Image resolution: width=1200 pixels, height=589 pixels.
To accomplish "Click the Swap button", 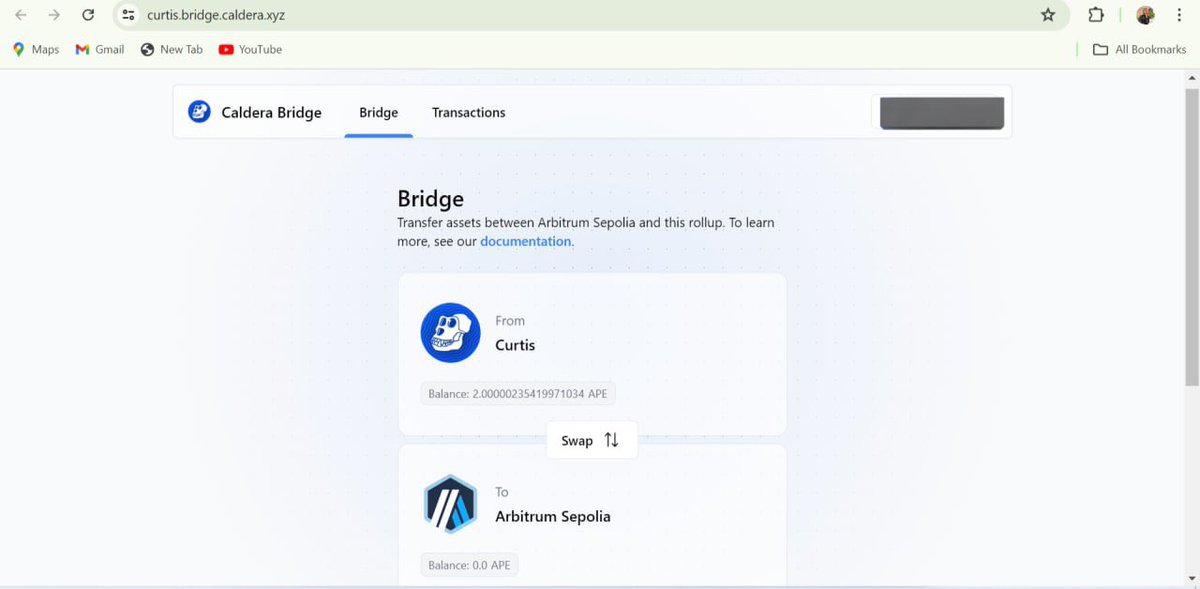I will 592,440.
